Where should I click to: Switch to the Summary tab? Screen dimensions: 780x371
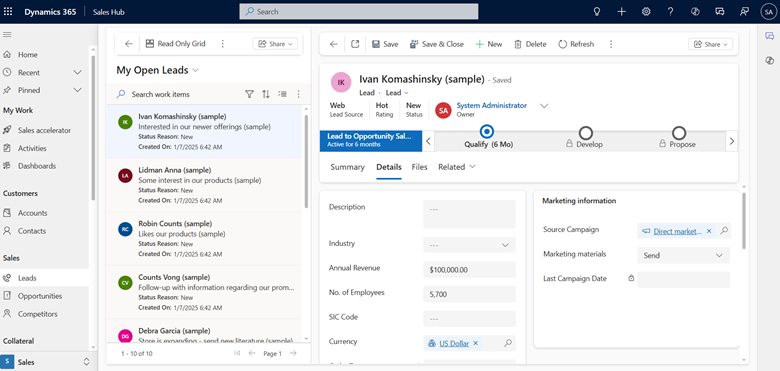[347, 167]
